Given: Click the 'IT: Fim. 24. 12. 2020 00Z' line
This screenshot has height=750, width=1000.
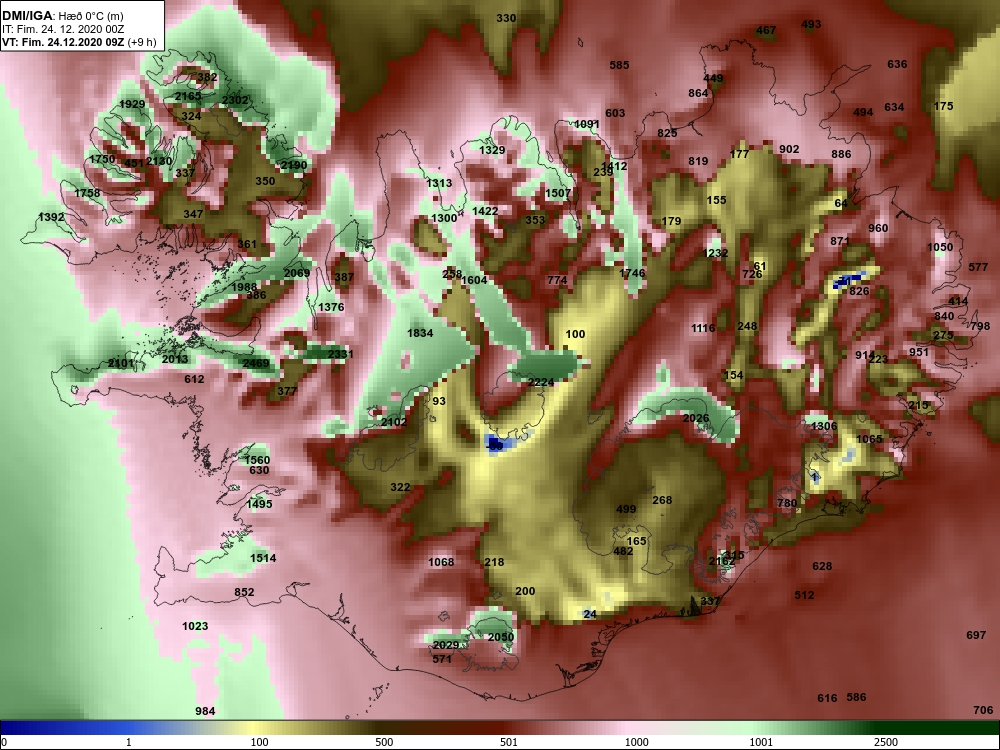Looking at the screenshot, I should [62, 29].
